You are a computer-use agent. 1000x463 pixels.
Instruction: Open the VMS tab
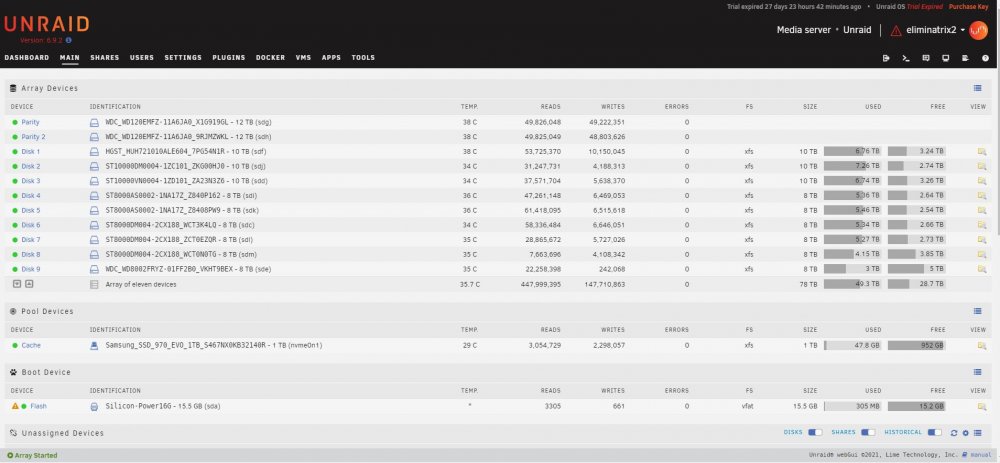[304, 57]
